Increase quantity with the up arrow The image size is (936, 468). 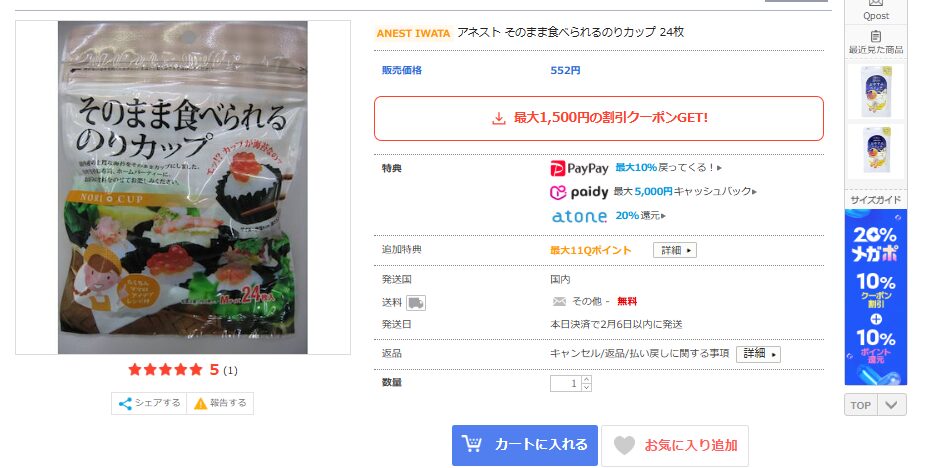point(586,380)
